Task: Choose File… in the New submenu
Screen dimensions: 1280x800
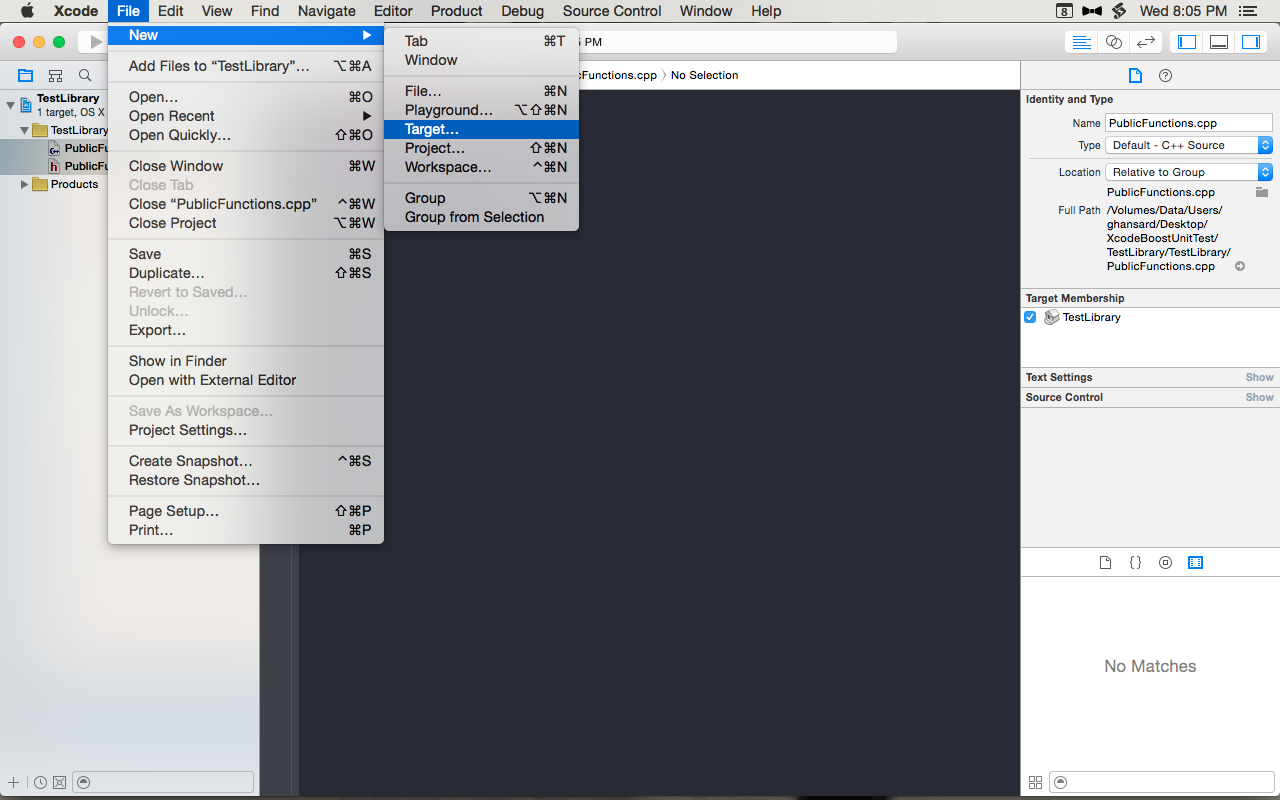Action: 481,91
